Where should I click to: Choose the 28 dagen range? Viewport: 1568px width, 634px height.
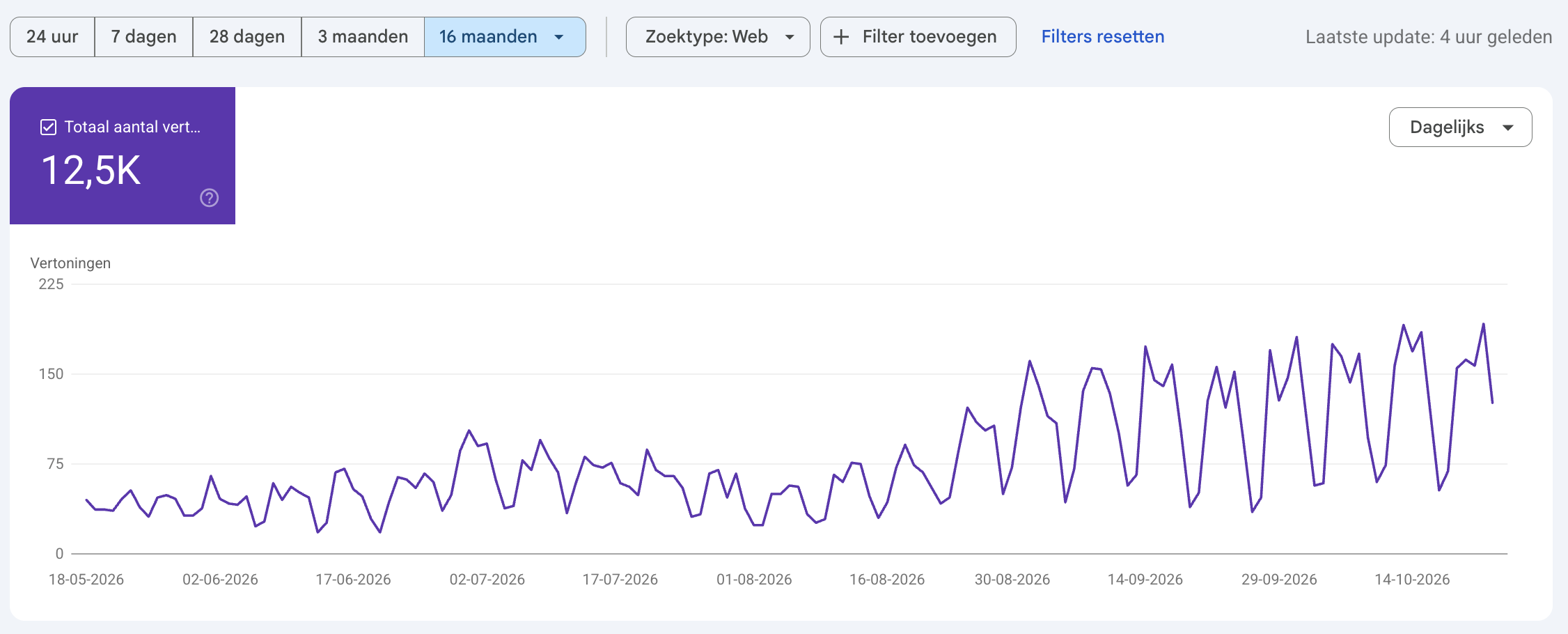(247, 37)
